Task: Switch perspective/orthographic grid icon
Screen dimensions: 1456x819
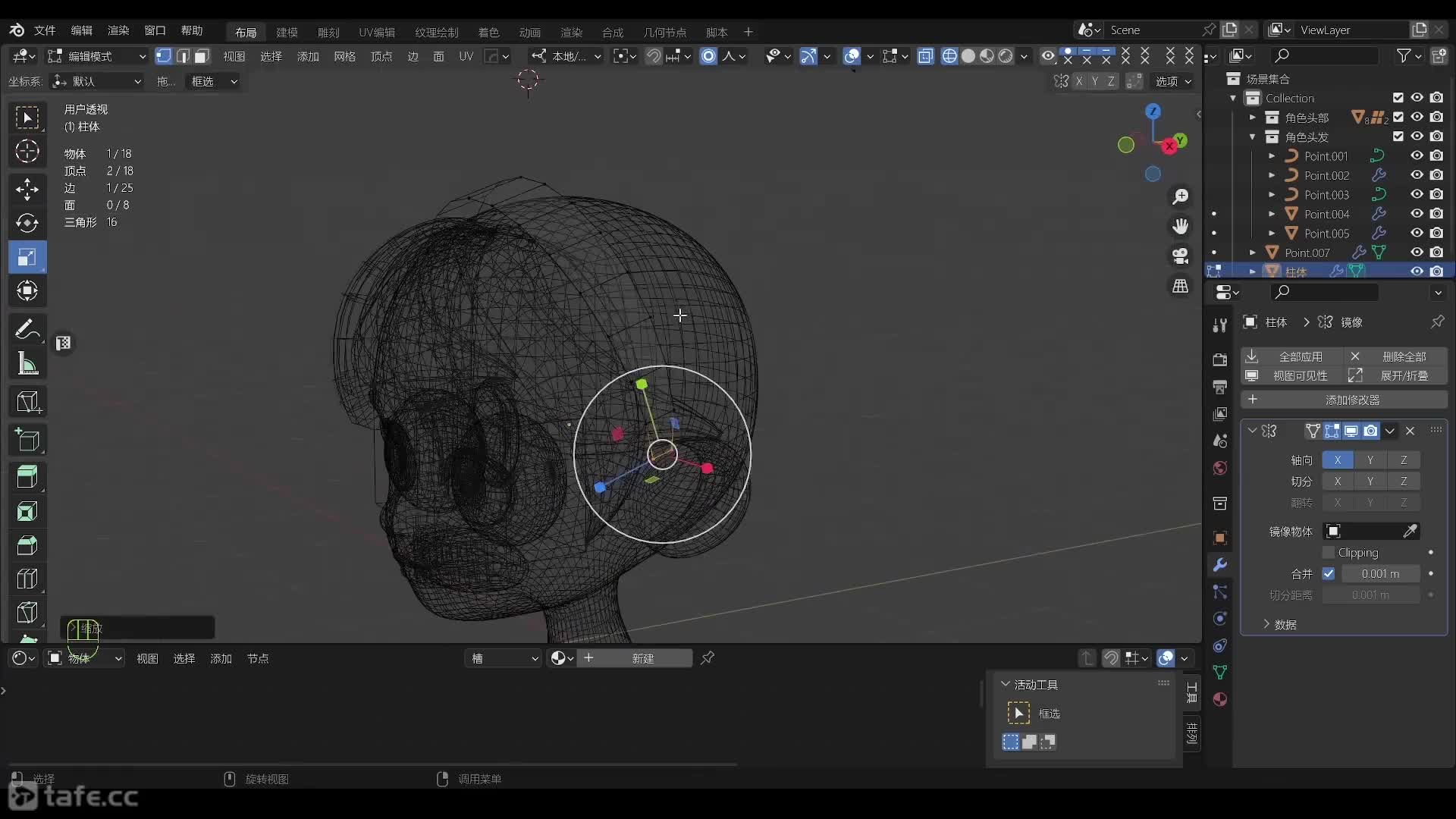Action: pyautogui.click(x=1181, y=286)
